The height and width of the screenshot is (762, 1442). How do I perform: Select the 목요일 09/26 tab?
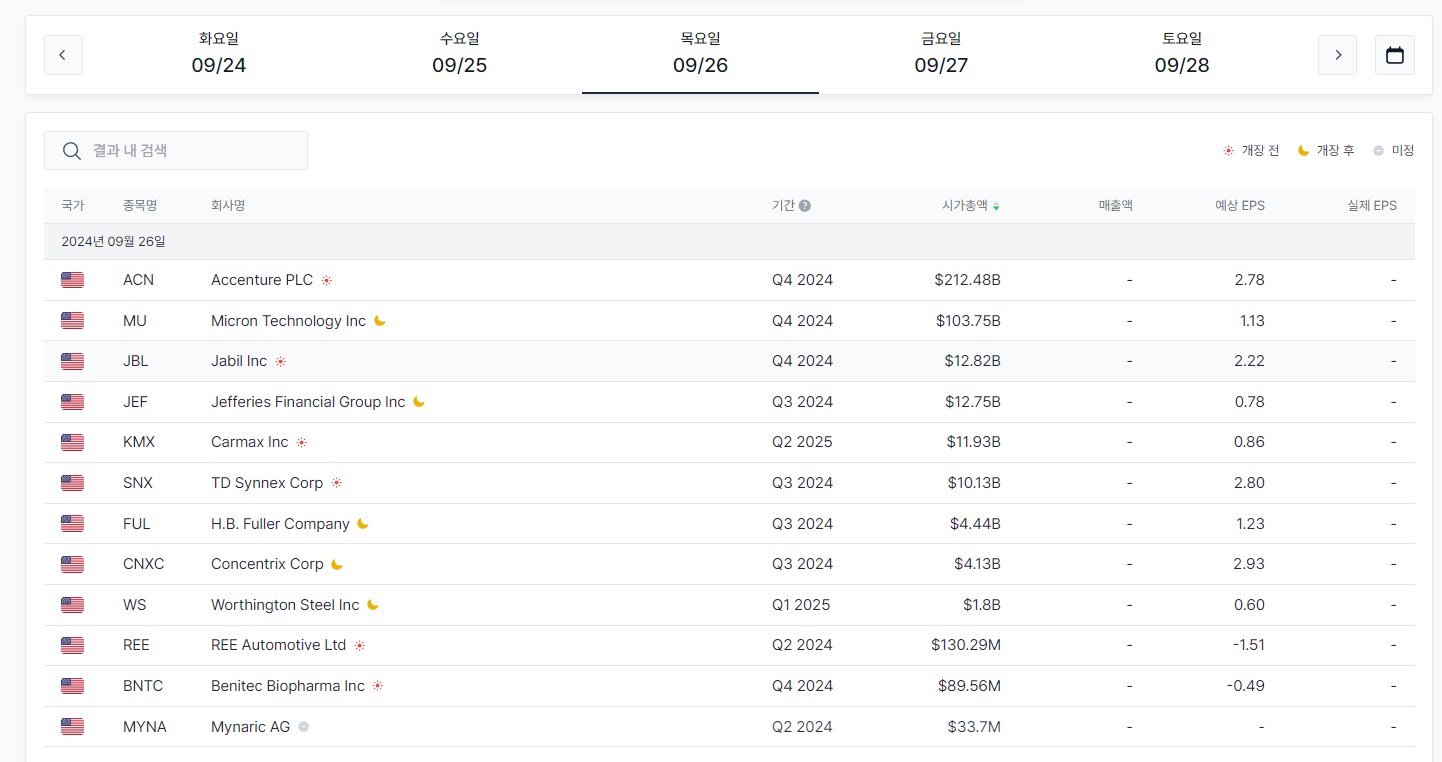pos(700,54)
